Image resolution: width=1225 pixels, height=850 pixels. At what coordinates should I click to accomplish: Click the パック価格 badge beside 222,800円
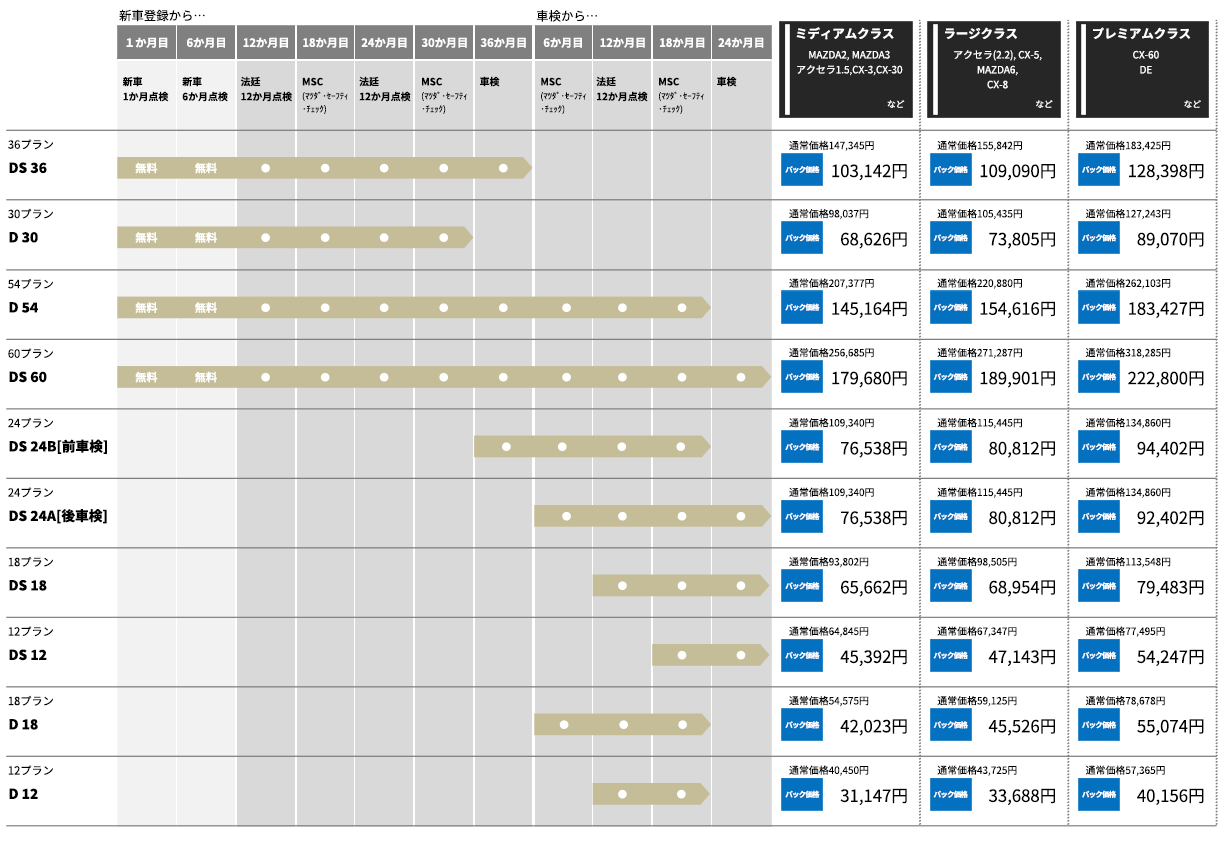(1098, 377)
